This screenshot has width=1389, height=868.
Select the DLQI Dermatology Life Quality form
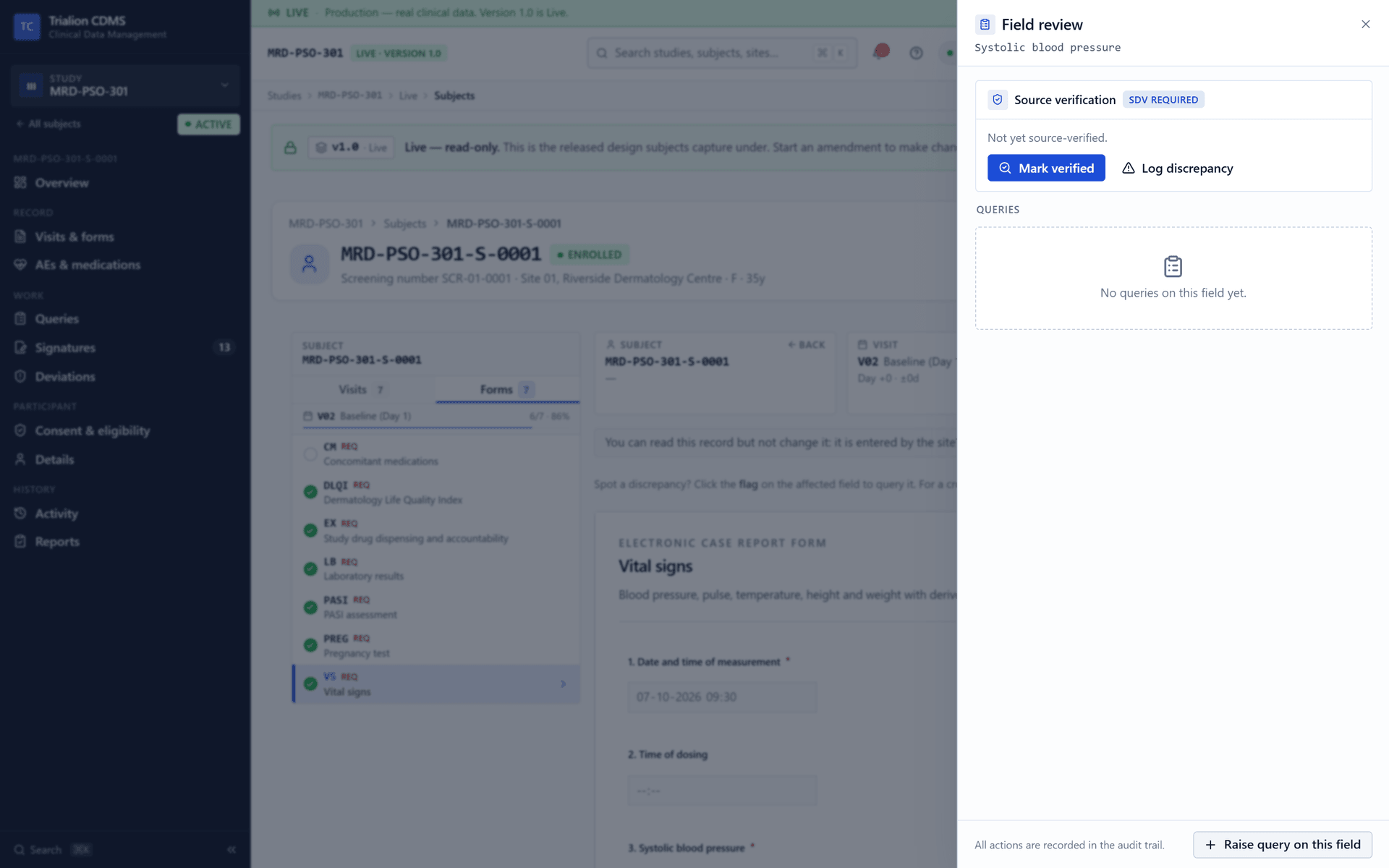pyautogui.click(x=436, y=493)
